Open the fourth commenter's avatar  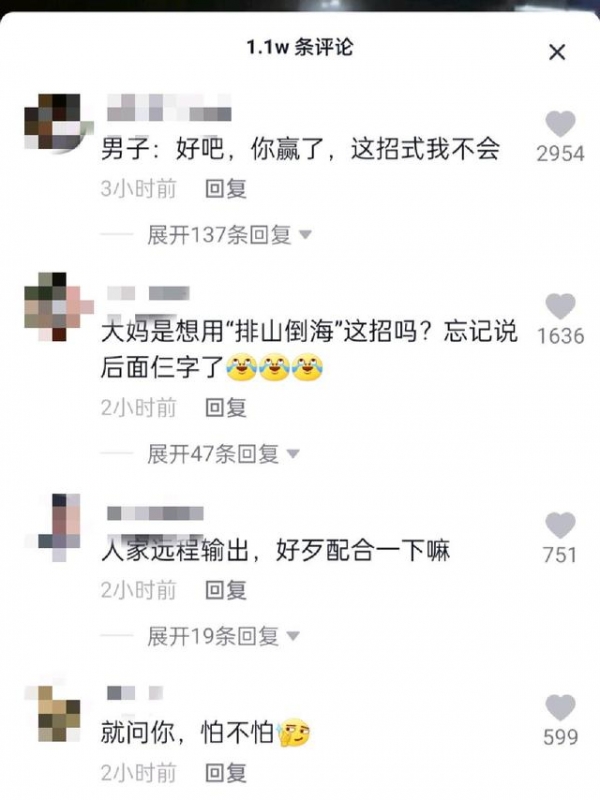click(x=53, y=713)
